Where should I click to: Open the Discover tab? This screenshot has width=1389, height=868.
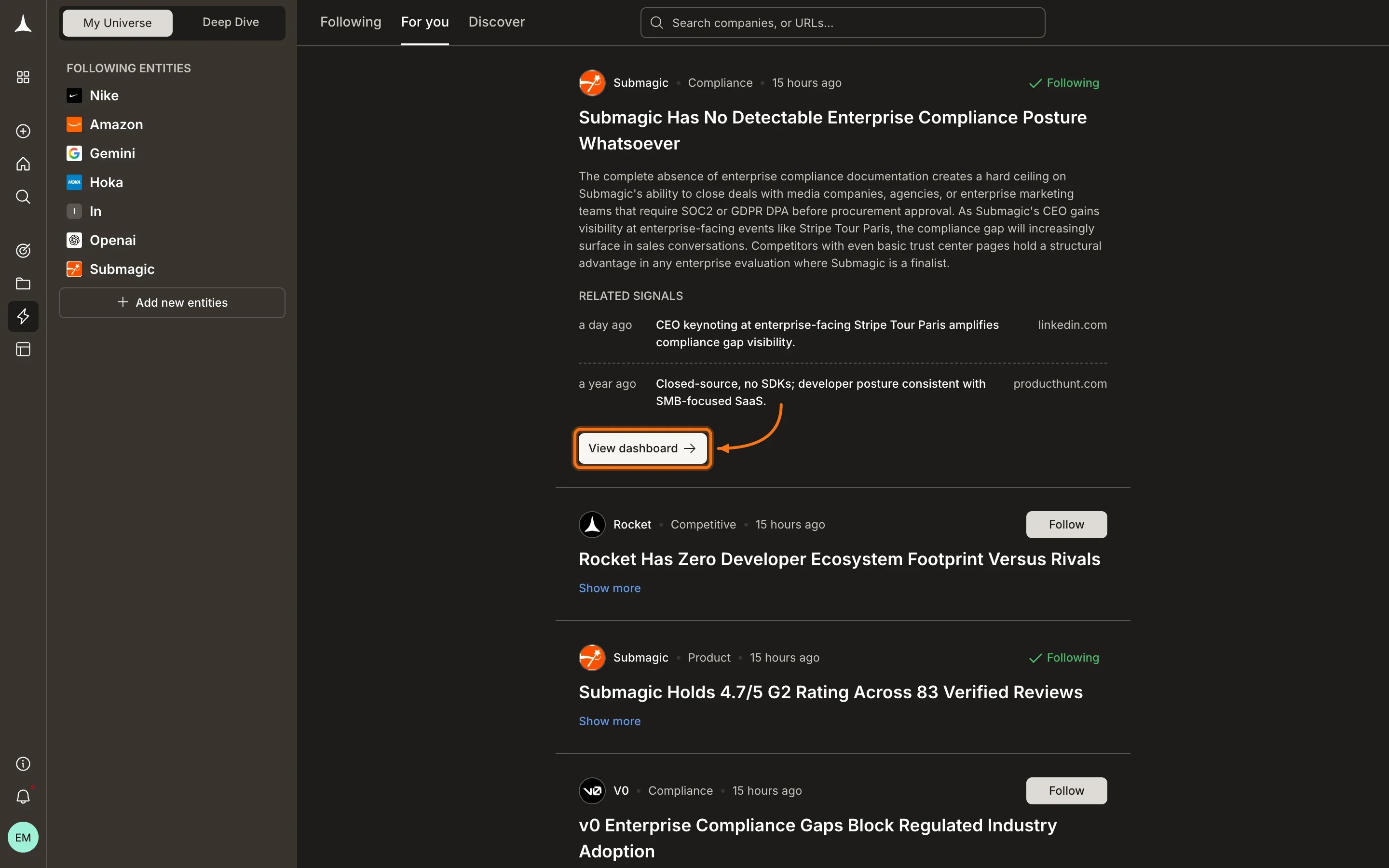coord(496,22)
